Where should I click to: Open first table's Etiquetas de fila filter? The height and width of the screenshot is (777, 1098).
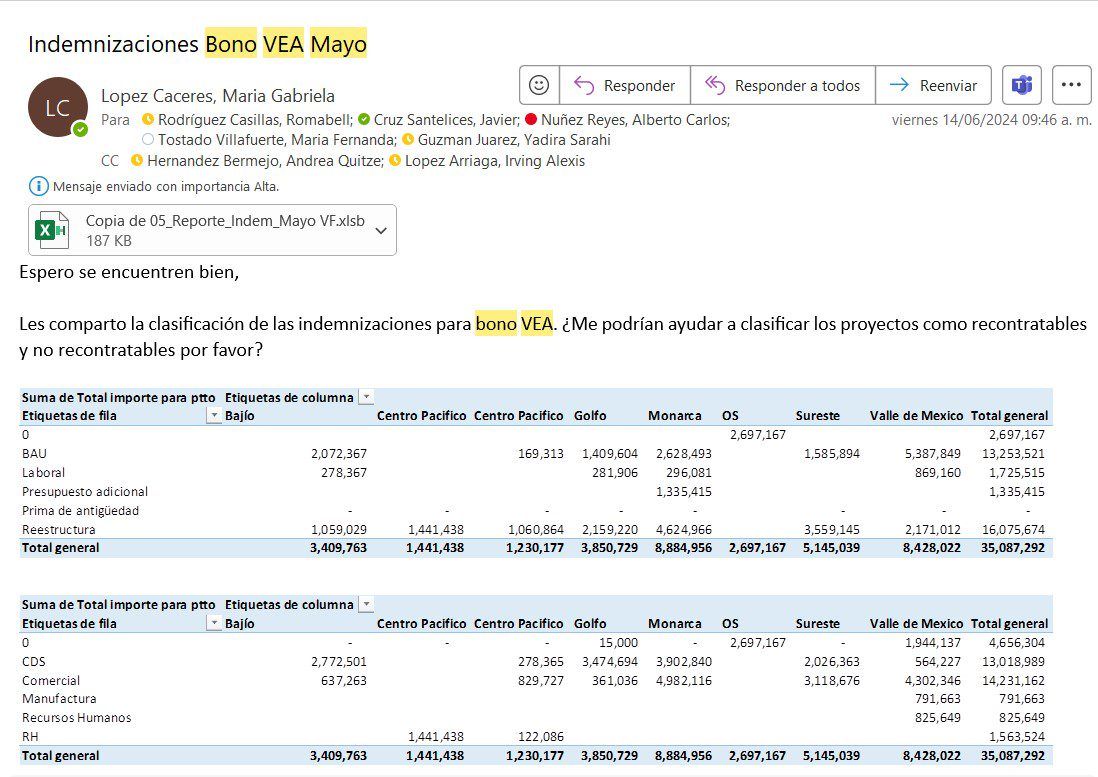pyautogui.click(x=213, y=416)
